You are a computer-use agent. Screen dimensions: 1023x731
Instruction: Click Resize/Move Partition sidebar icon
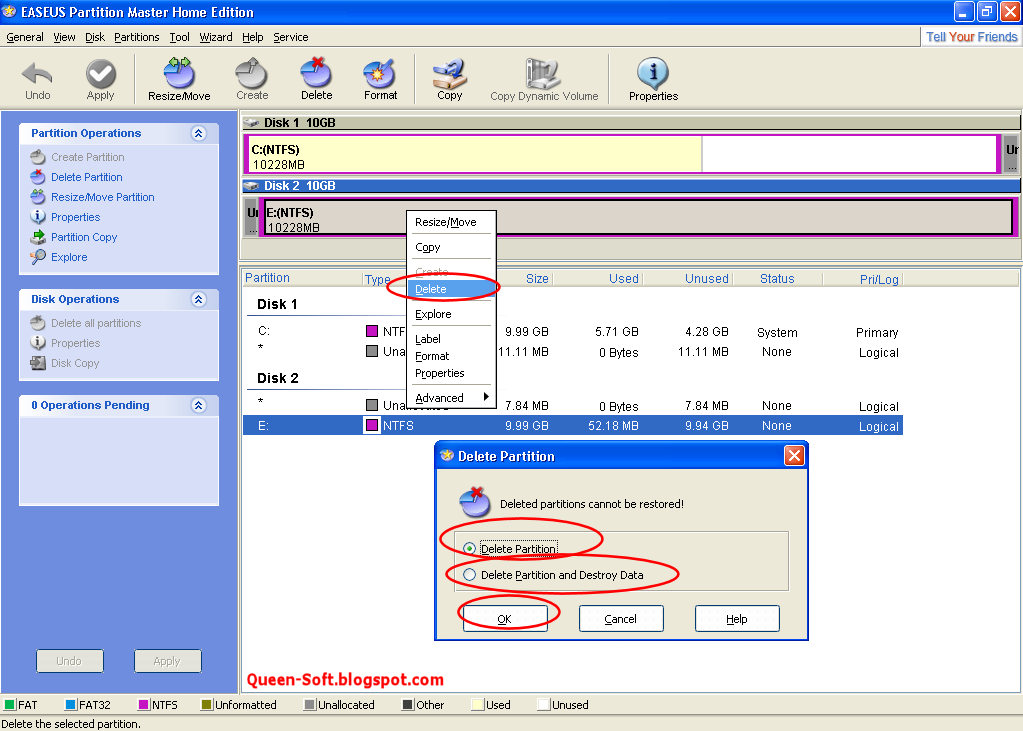[38, 196]
